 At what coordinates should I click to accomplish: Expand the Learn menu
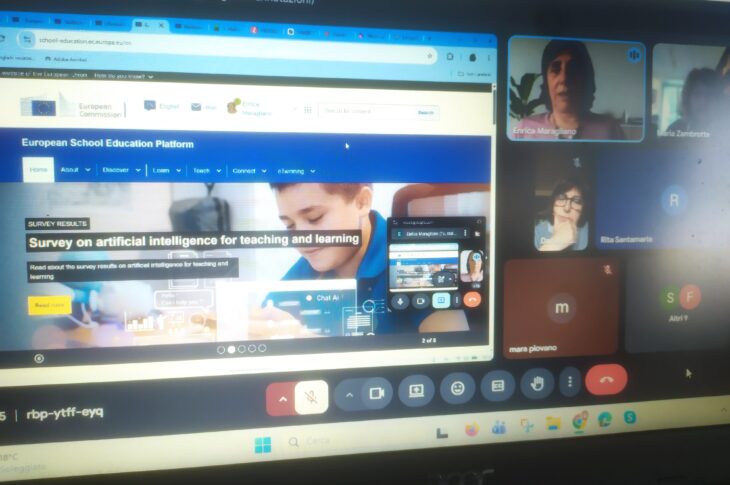click(167, 171)
